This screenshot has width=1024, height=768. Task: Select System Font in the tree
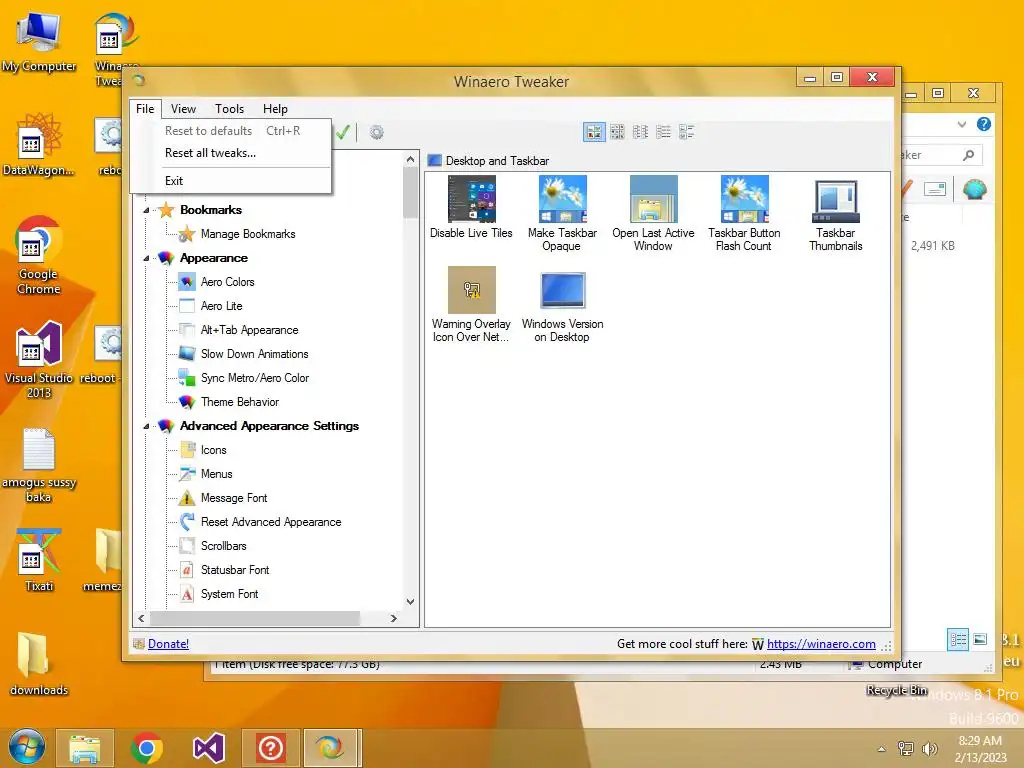point(229,594)
